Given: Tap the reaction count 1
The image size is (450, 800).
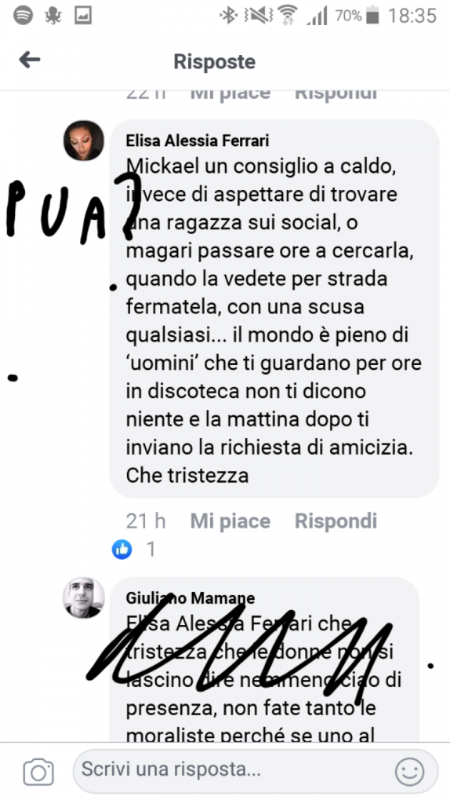Looking at the screenshot, I should click(x=151, y=549).
